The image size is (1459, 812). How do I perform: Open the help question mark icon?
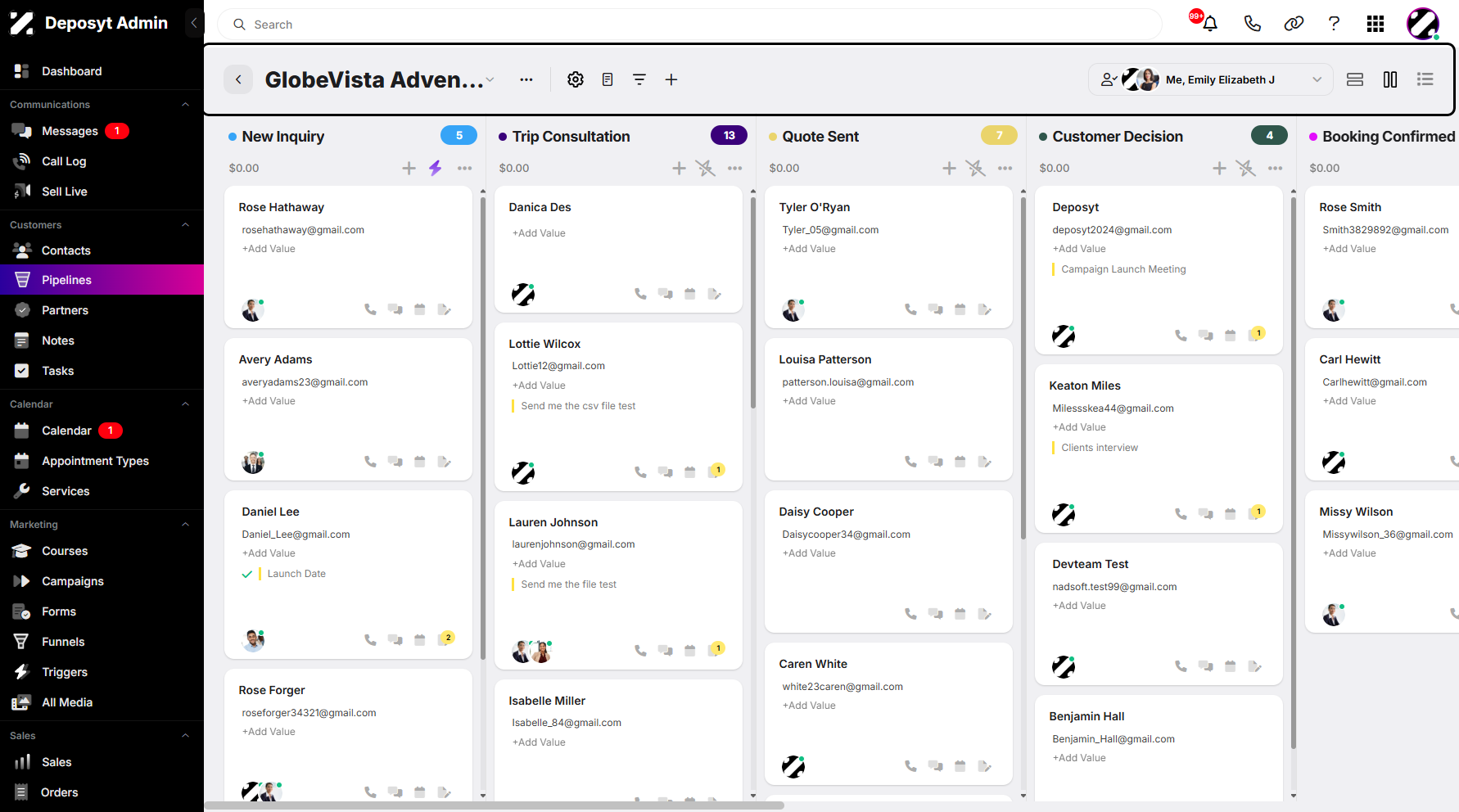(1334, 24)
